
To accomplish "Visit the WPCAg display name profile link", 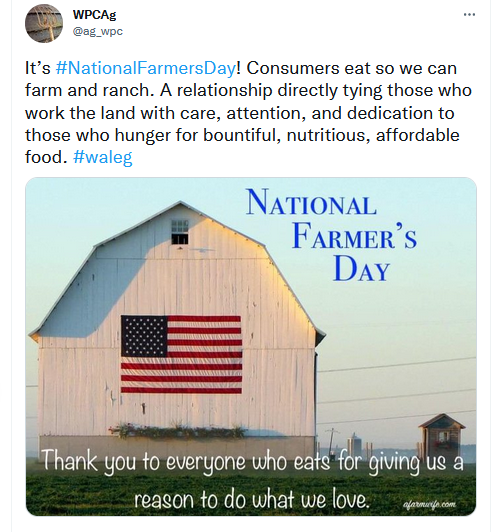I will [95, 15].
